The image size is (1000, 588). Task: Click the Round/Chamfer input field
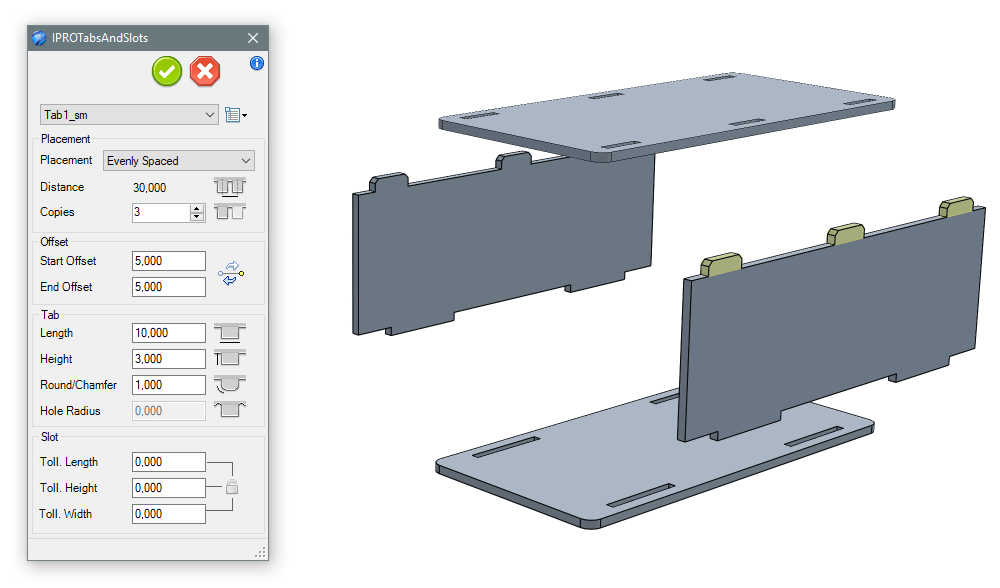pyautogui.click(x=169, y=385)
